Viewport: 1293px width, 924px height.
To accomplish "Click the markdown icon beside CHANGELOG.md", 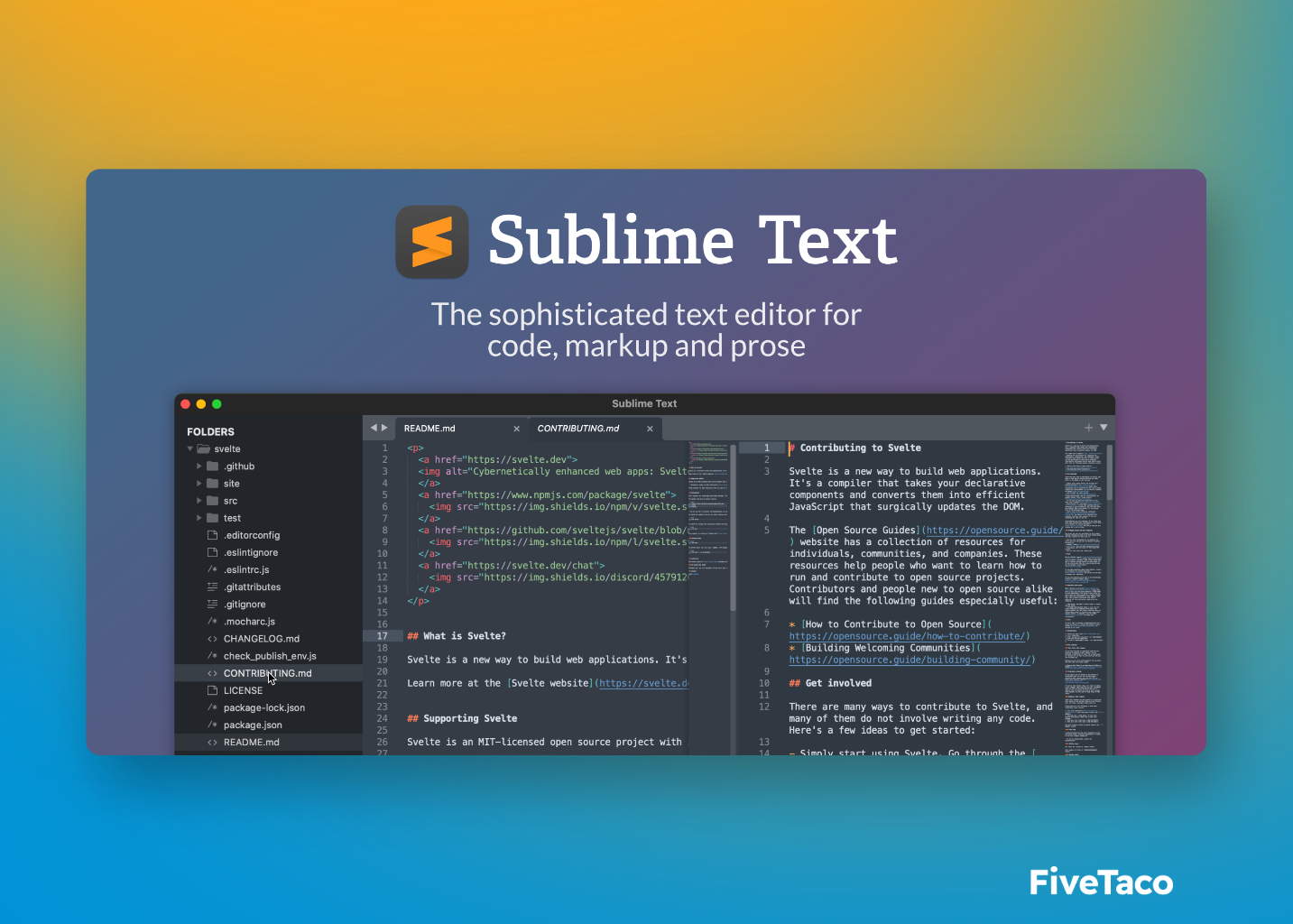I will coord(211,638).
